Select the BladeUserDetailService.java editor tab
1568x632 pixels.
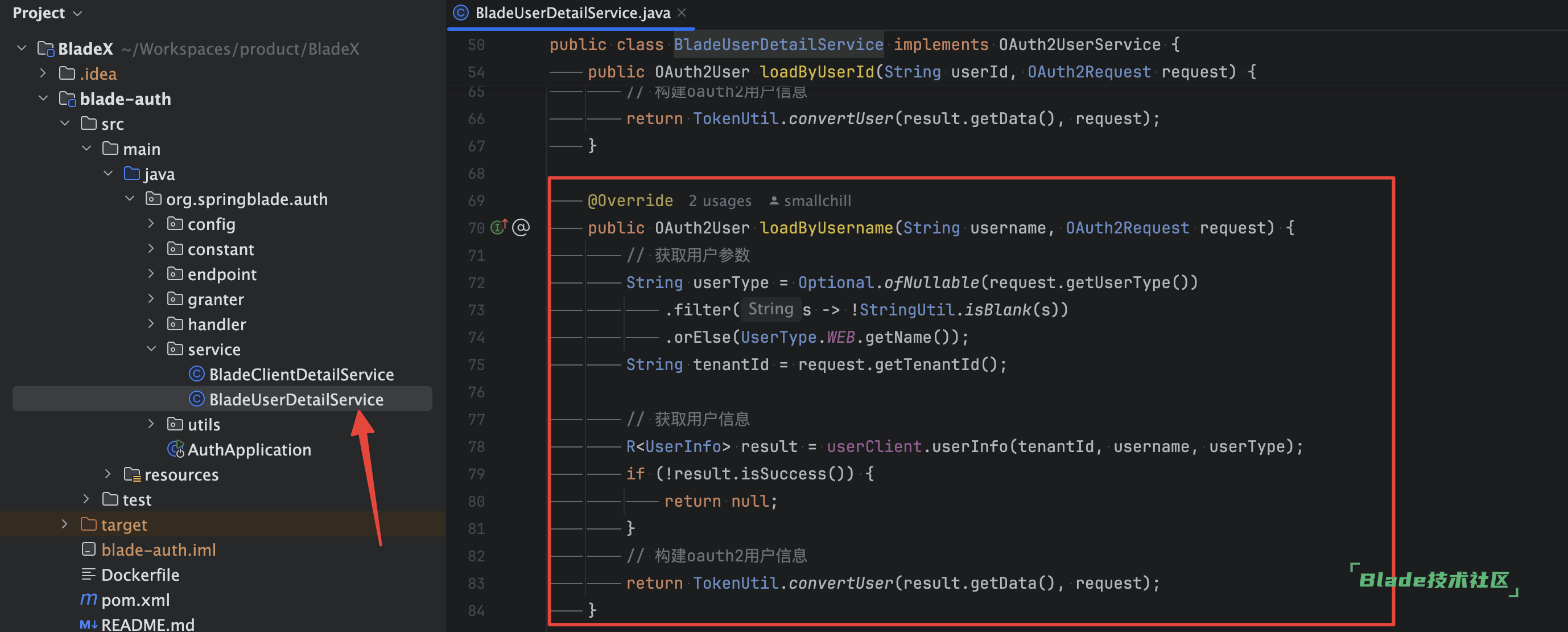(x=570, y=14)
